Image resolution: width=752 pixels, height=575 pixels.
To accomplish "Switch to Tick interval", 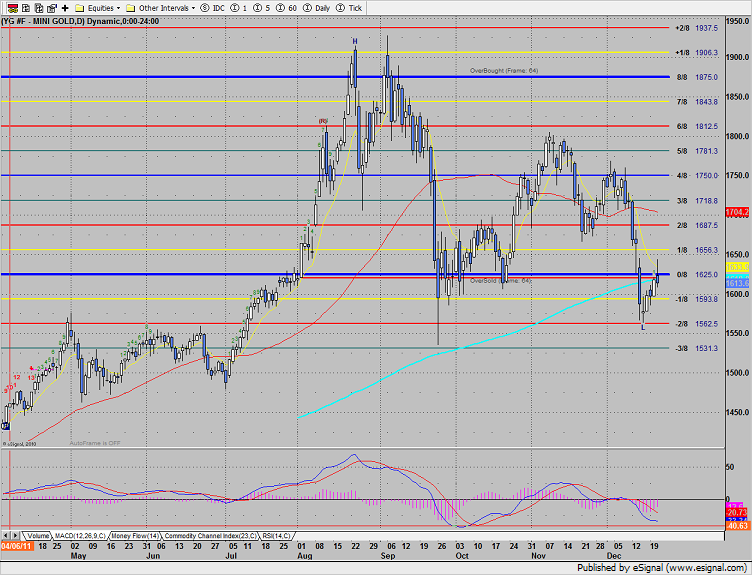I will pos(349,8).
